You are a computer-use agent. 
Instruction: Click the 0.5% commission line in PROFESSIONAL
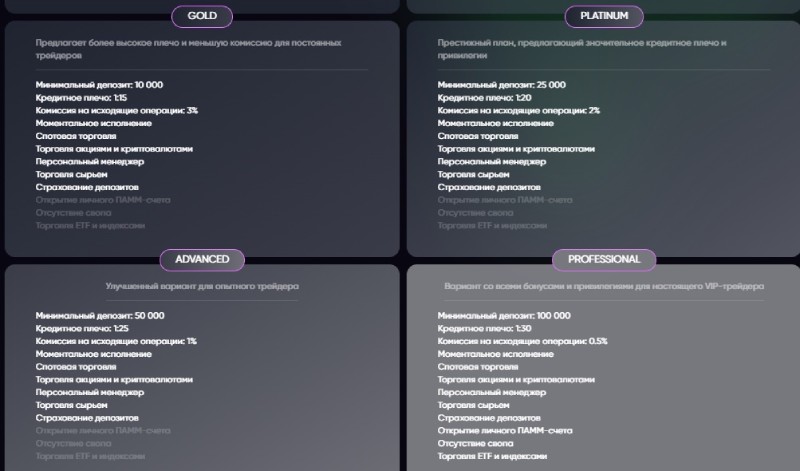pos(522,342)
